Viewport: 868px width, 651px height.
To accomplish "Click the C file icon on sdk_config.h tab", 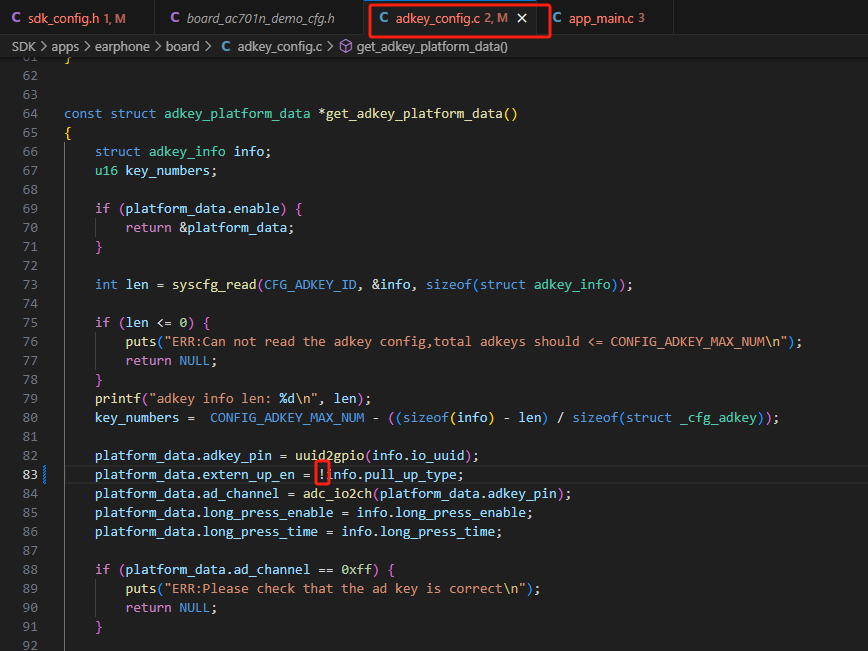I will click(16, 18).
